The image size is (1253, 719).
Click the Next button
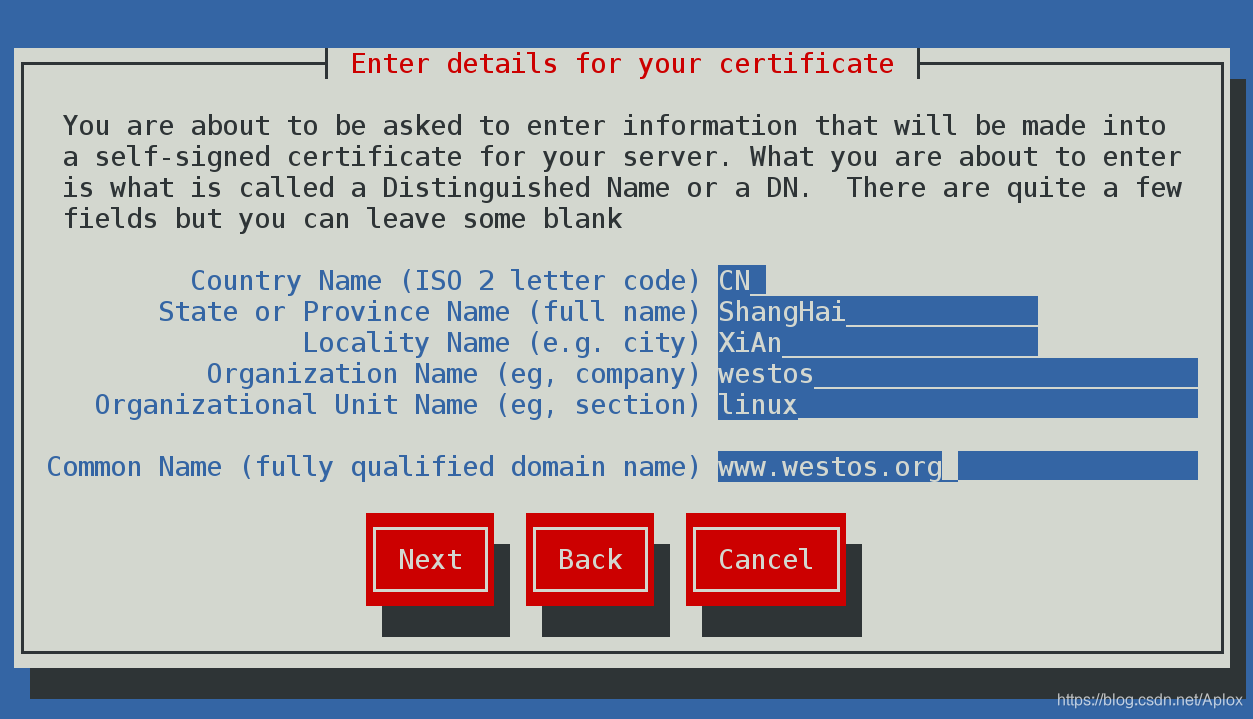point(430,559)
